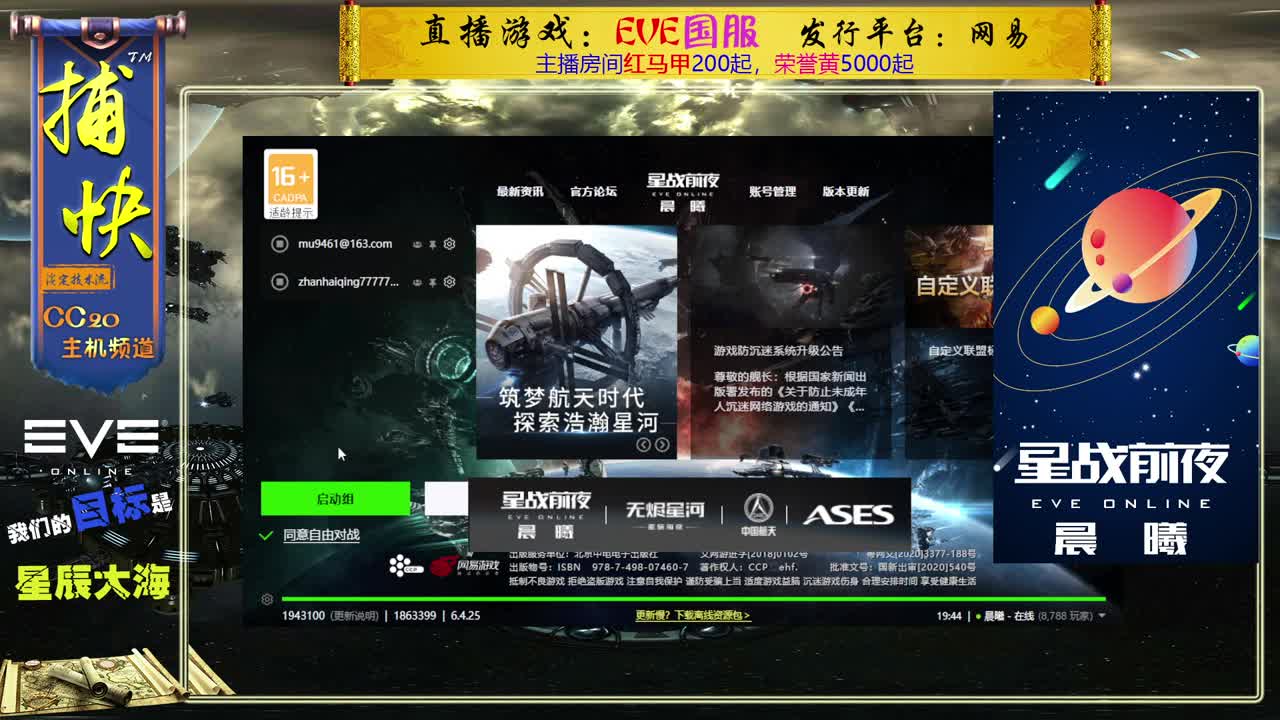The width and height of the screenshot is (1280, 720).
Task: Open the 账号管理 tab
Action: [x=772, y=191]
